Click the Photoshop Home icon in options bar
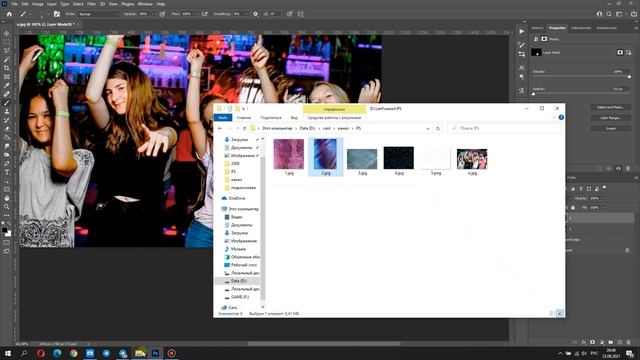The image size is (640, 360). click(9, 14)
